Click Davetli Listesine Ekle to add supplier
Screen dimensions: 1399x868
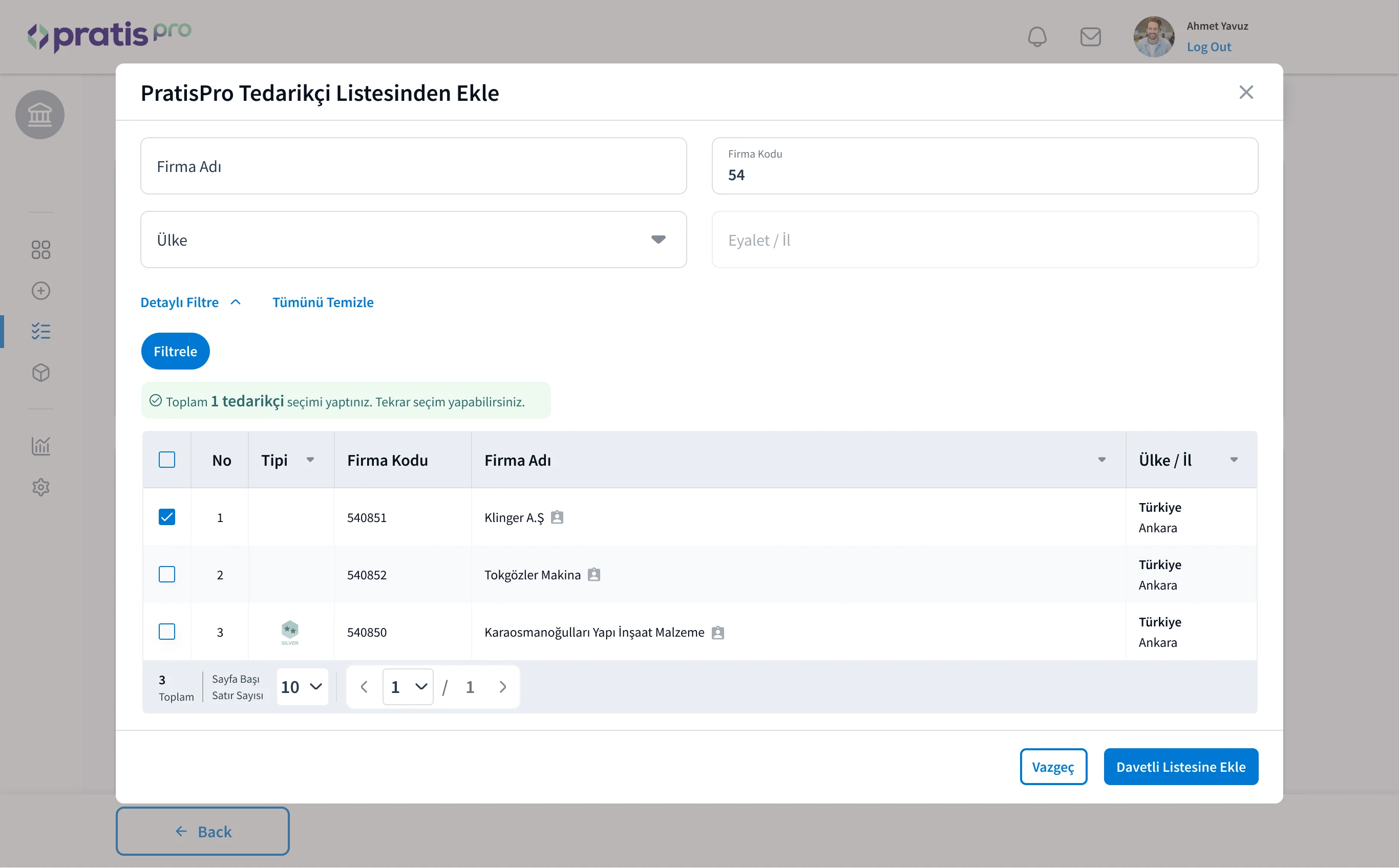[x=1181, y=766]
